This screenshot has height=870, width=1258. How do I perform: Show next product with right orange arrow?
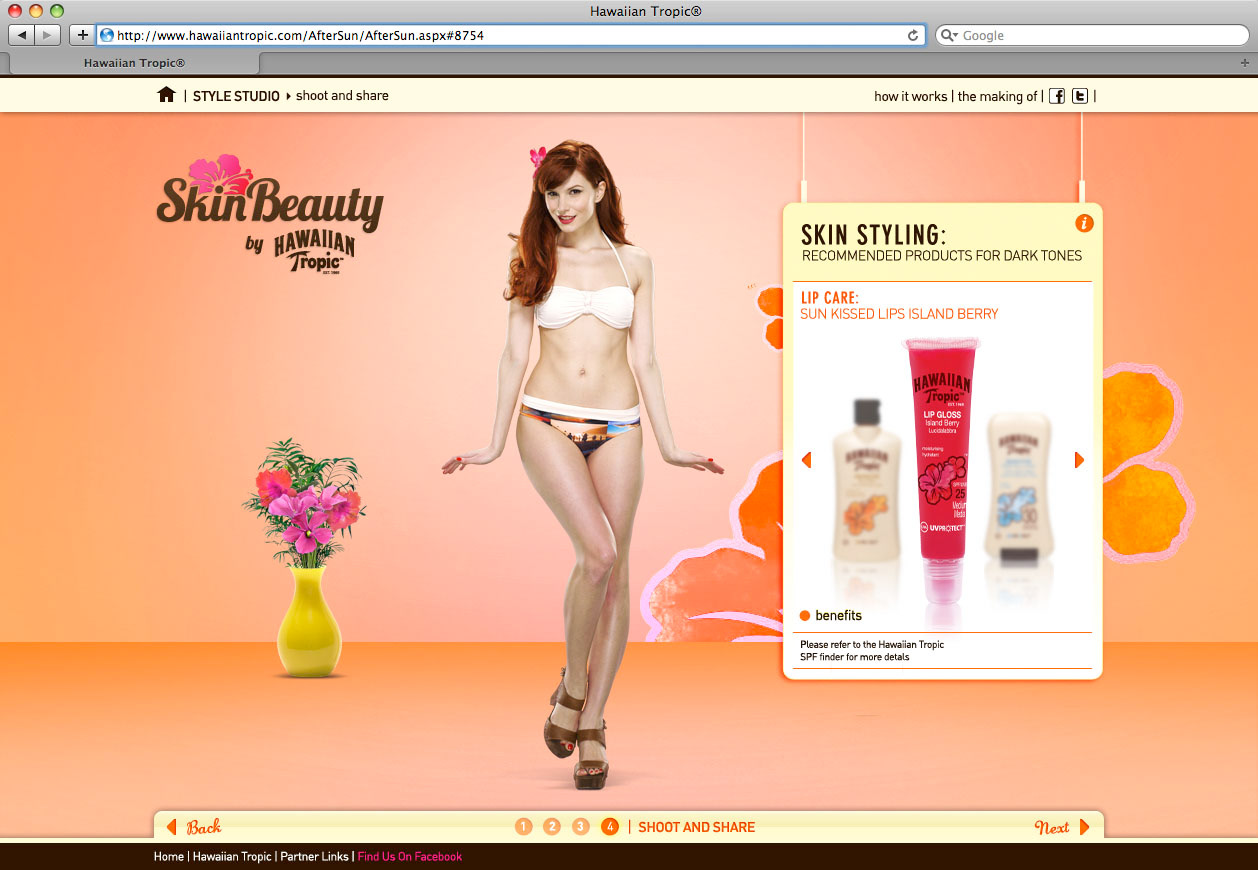tap(1079, 460)
